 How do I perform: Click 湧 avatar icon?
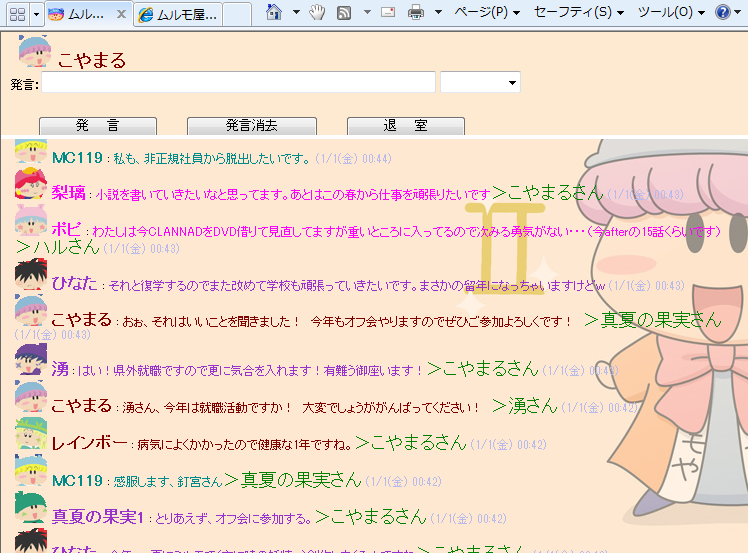[x=31, y=360]
